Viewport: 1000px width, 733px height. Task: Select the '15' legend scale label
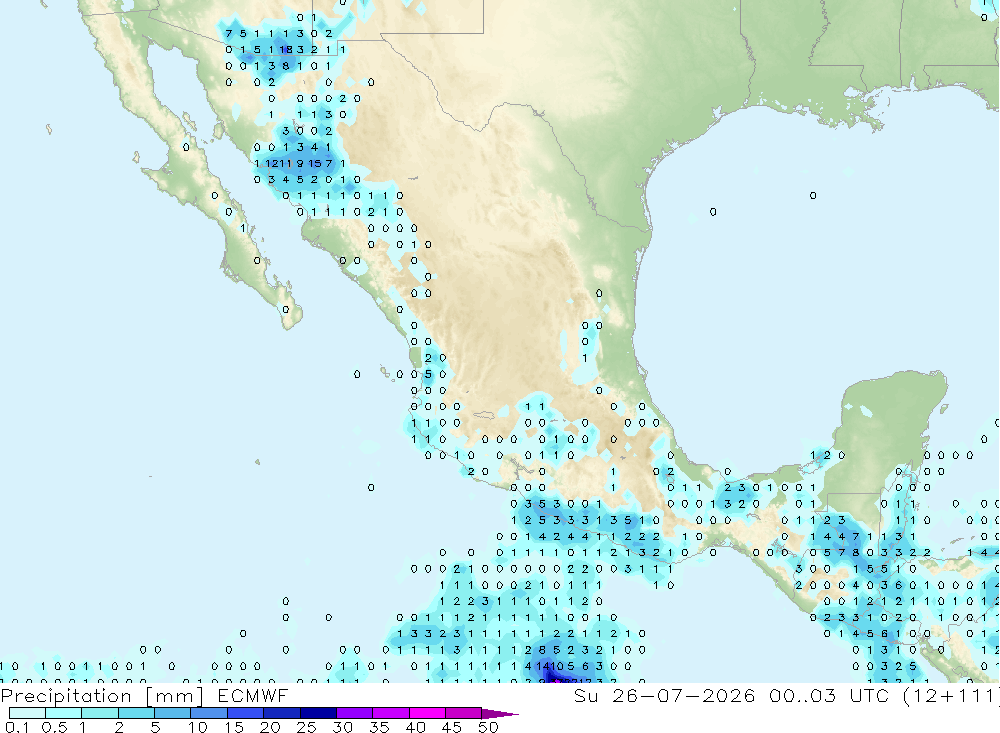[234, 727]
